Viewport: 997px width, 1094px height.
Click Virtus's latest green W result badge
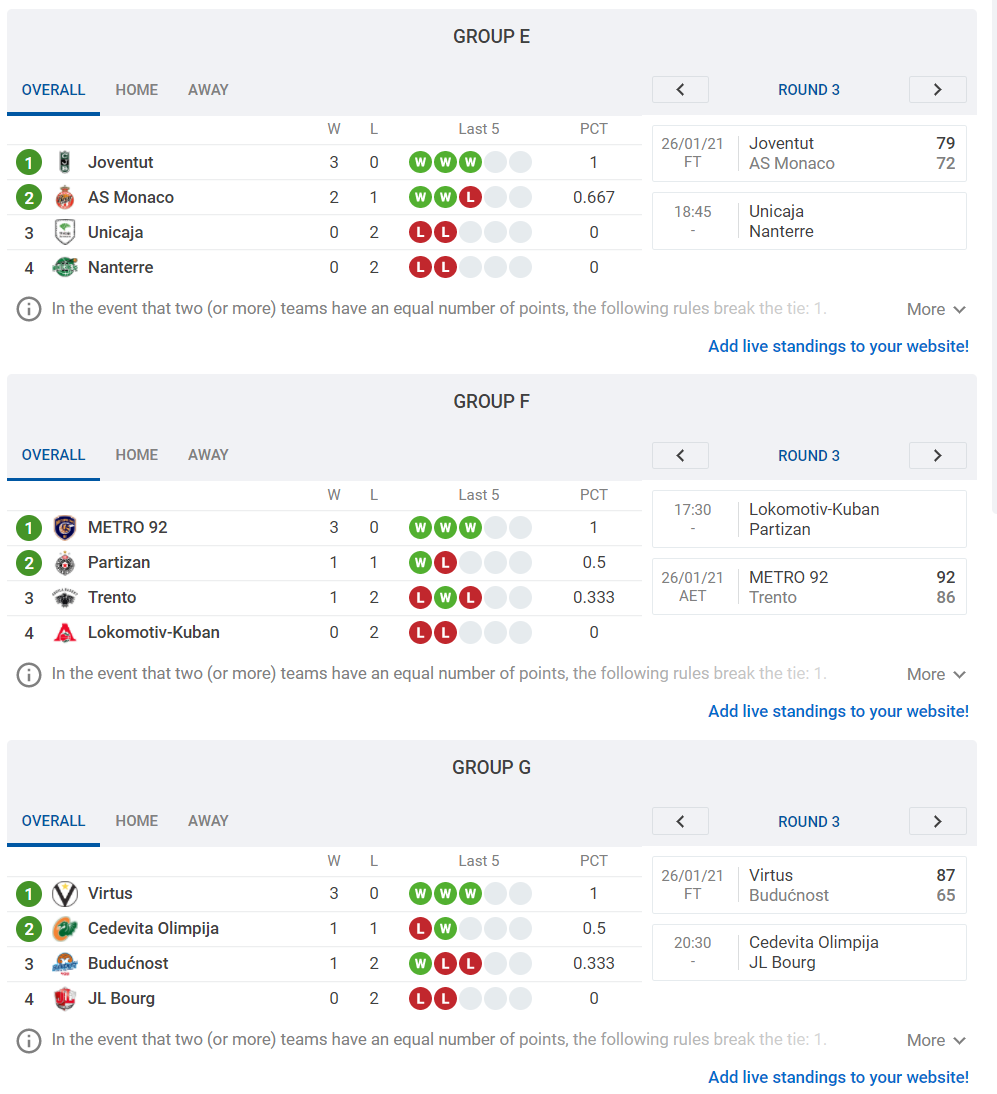click(470, 893)
